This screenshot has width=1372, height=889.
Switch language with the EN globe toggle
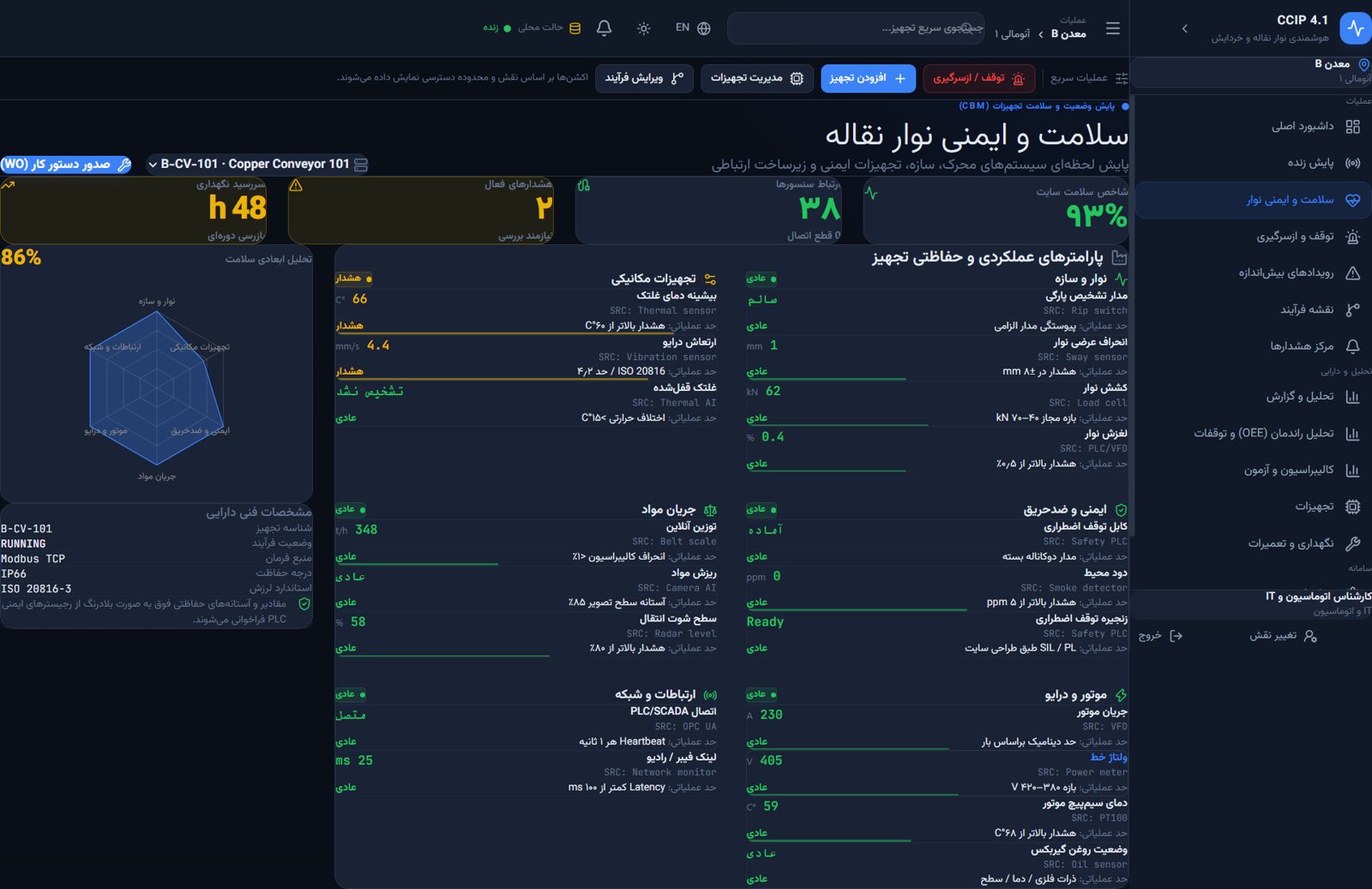click(x=693, y=28)
